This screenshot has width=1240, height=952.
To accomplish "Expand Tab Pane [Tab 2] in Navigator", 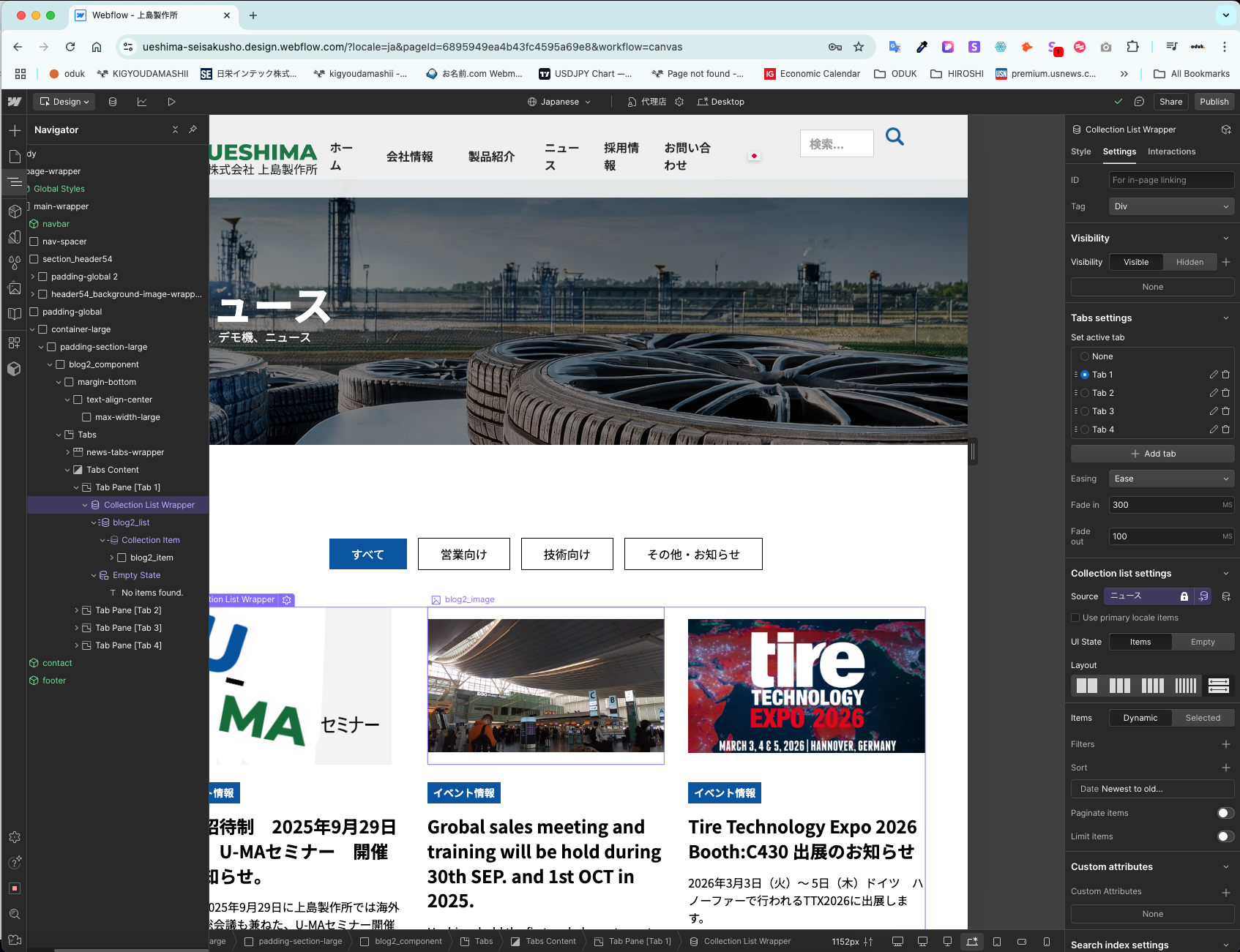I will tap(76, 610).
